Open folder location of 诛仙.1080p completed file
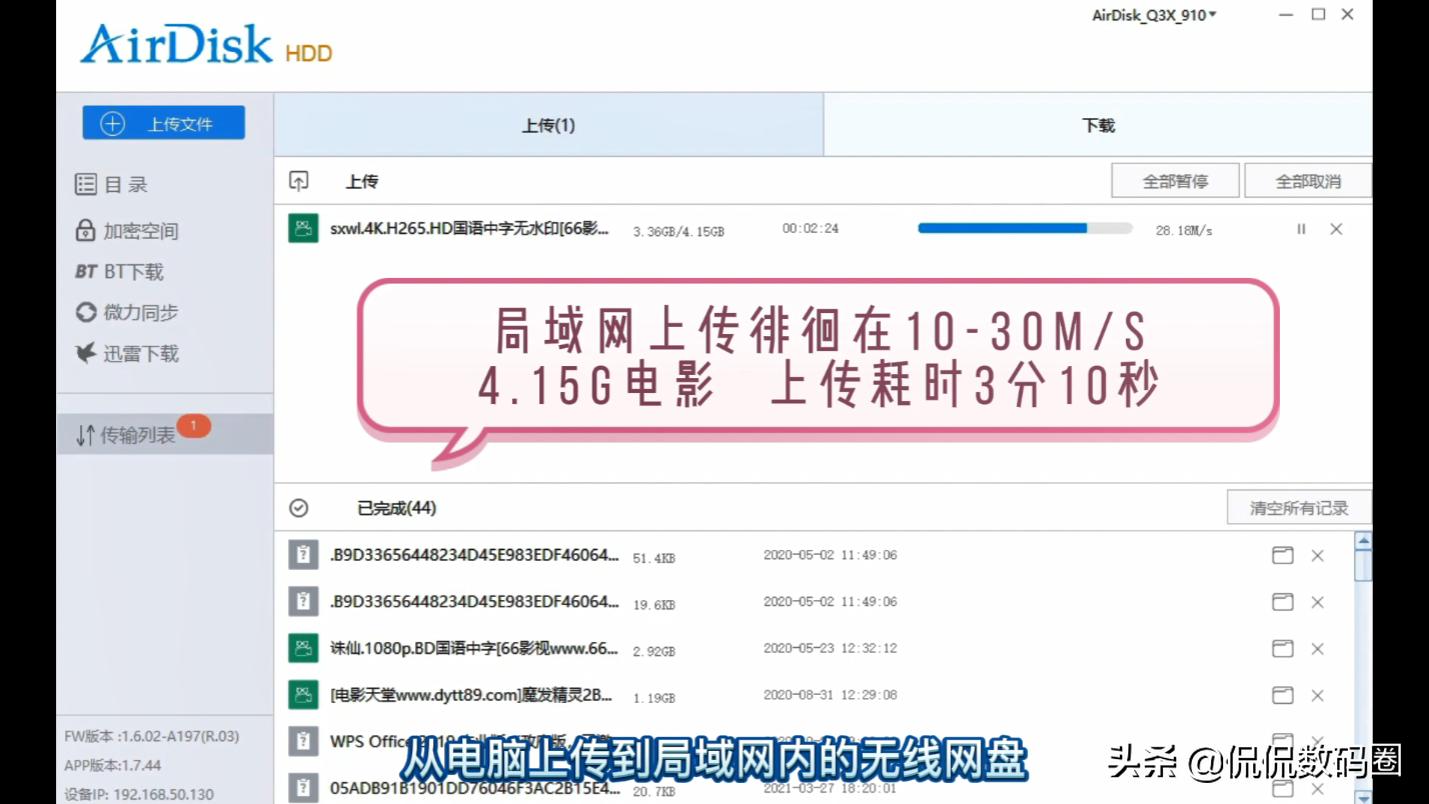Viewport: 1429px width, 804px height. pos(1282,647)
